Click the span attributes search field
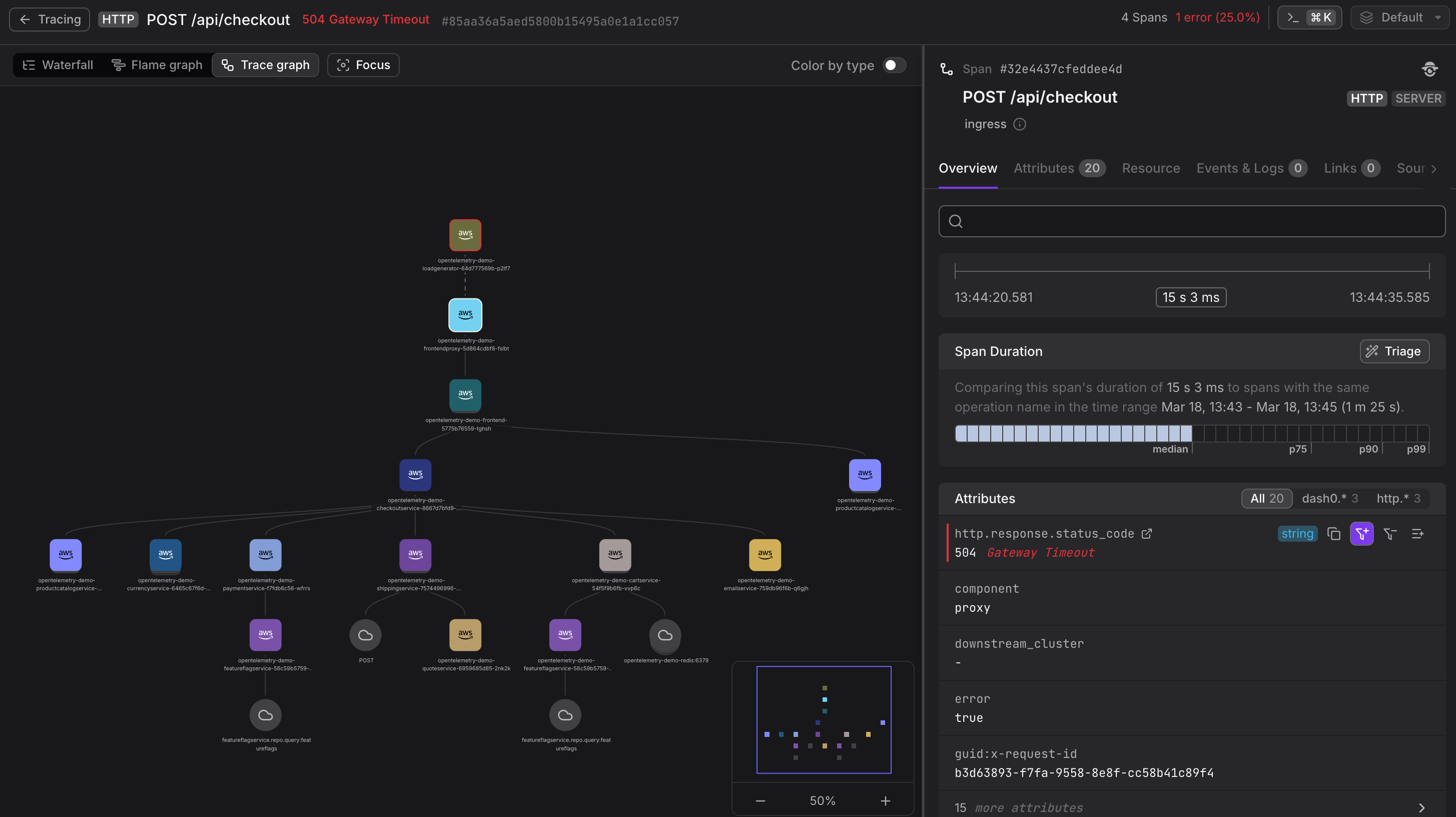The height and width of the screenshot is (817, 1456). coord(1191,221)
